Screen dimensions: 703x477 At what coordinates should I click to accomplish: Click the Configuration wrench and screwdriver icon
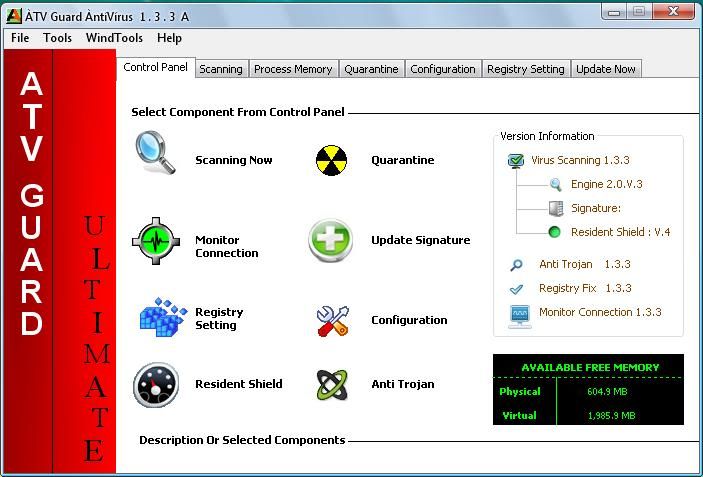pyautogui.click(x=333, y=321)
